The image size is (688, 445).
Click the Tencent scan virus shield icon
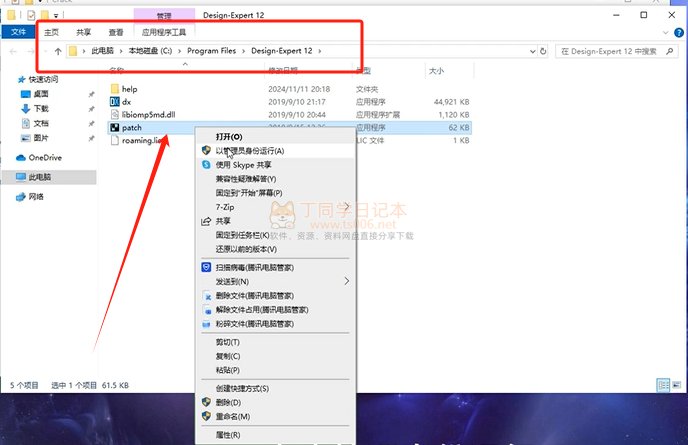pyautogui.click(x=206, y=267)
